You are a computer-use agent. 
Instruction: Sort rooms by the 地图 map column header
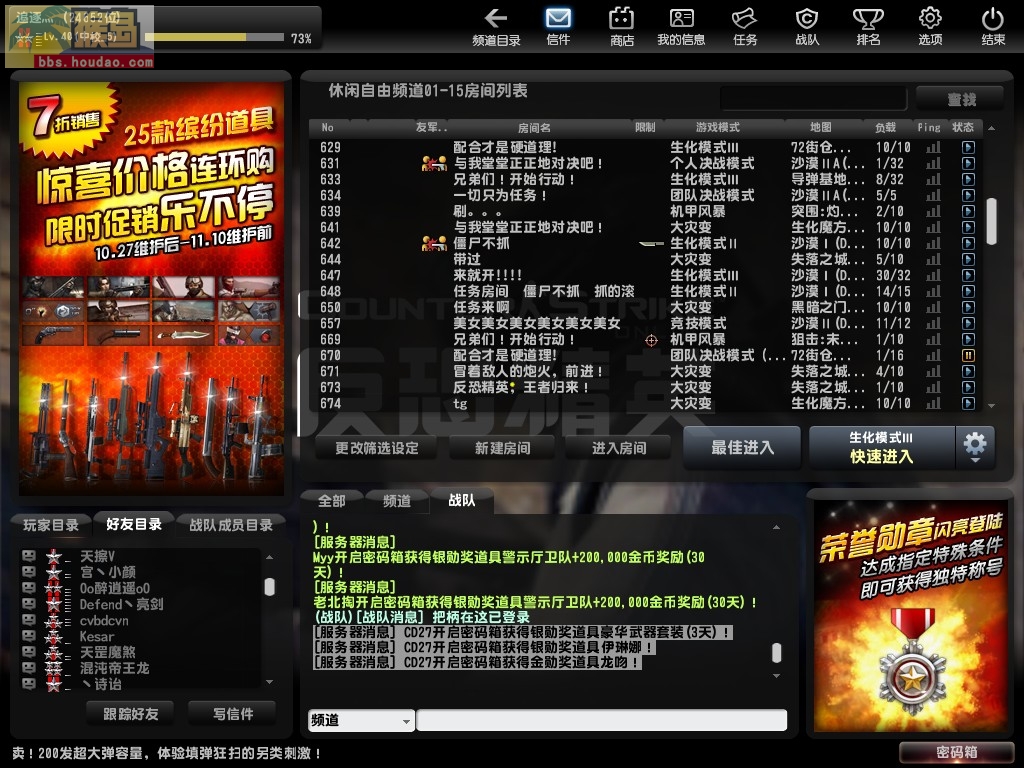[x=821, y=127]
